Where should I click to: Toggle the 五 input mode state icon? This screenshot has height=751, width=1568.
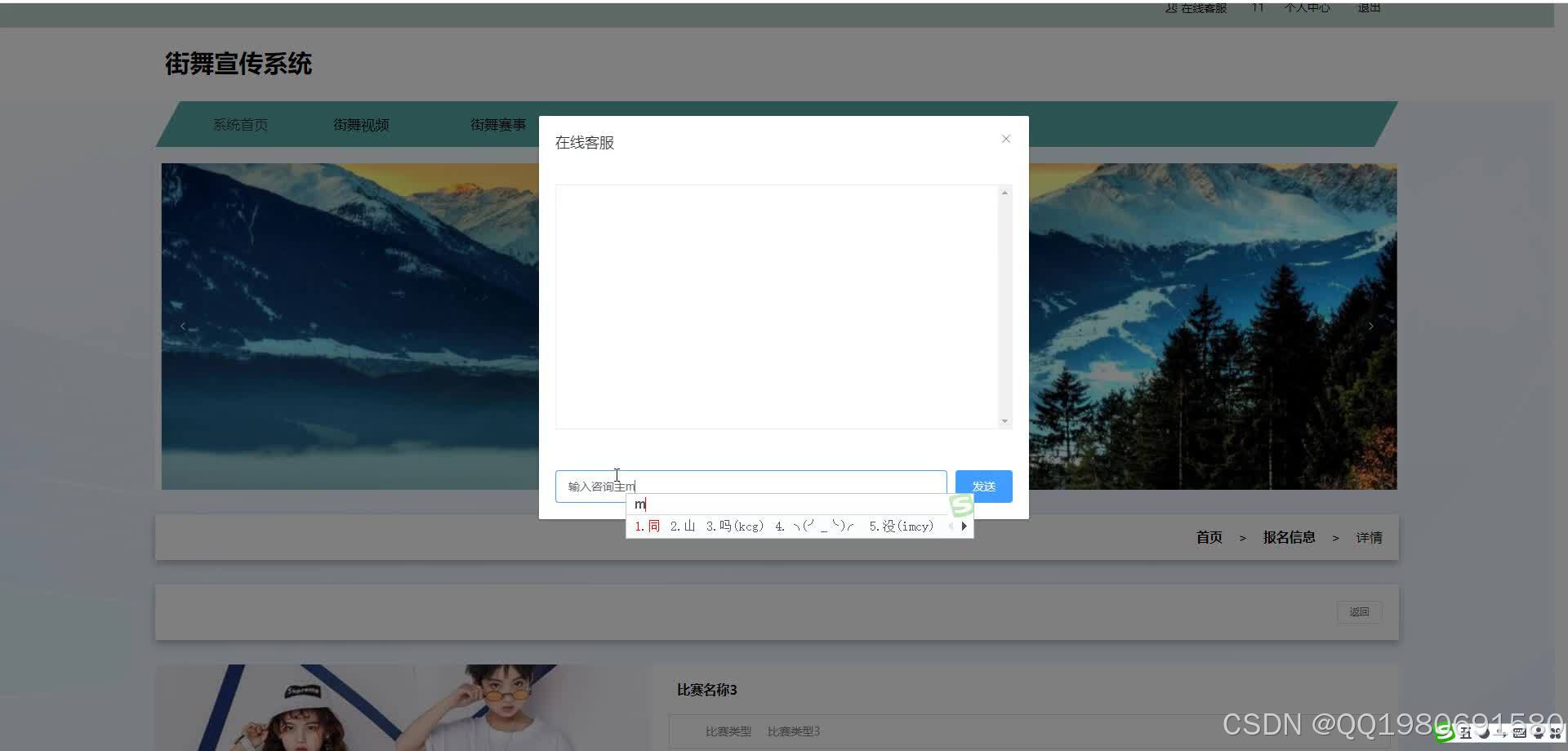1466,733
